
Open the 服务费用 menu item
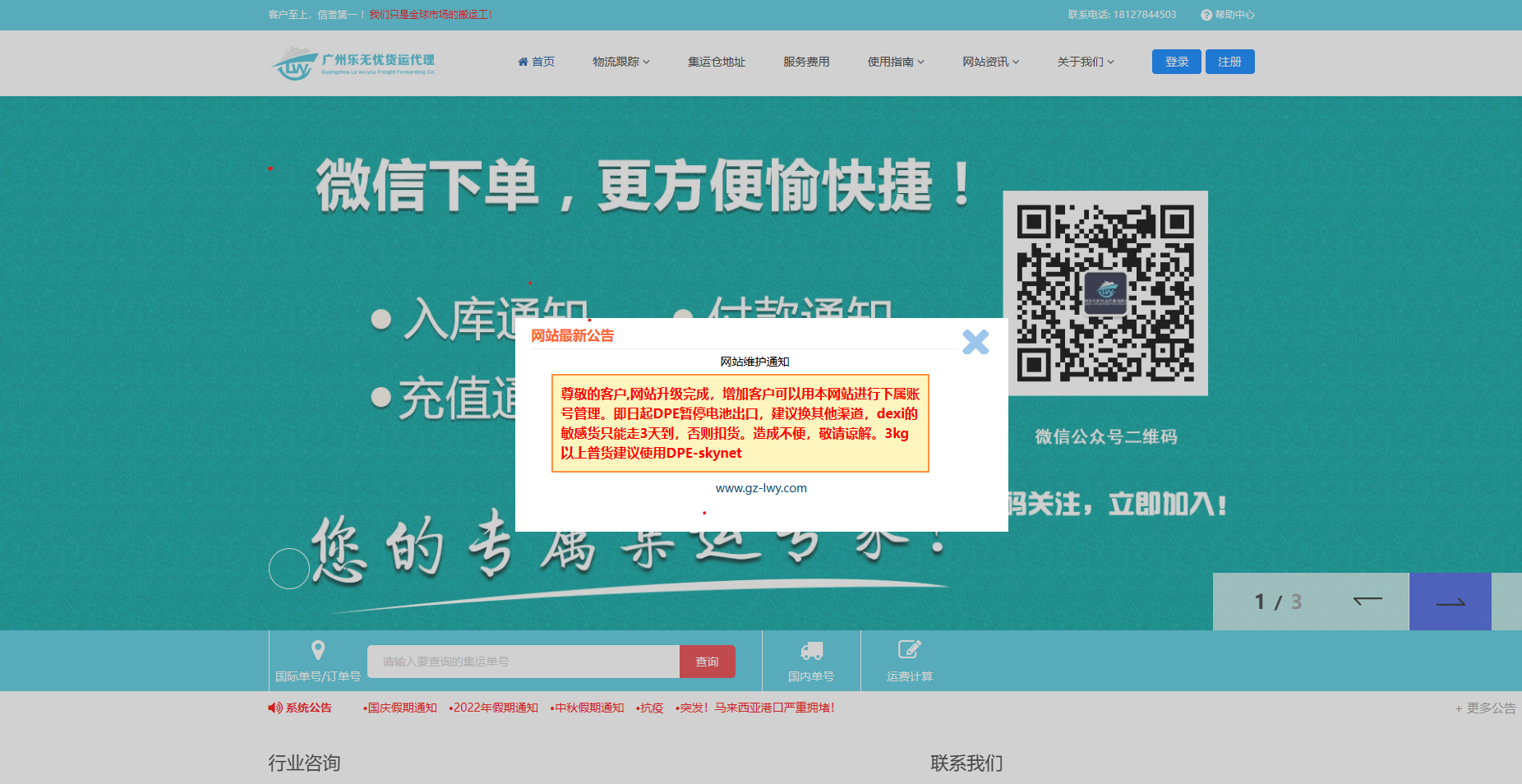[x=806, y=62]
